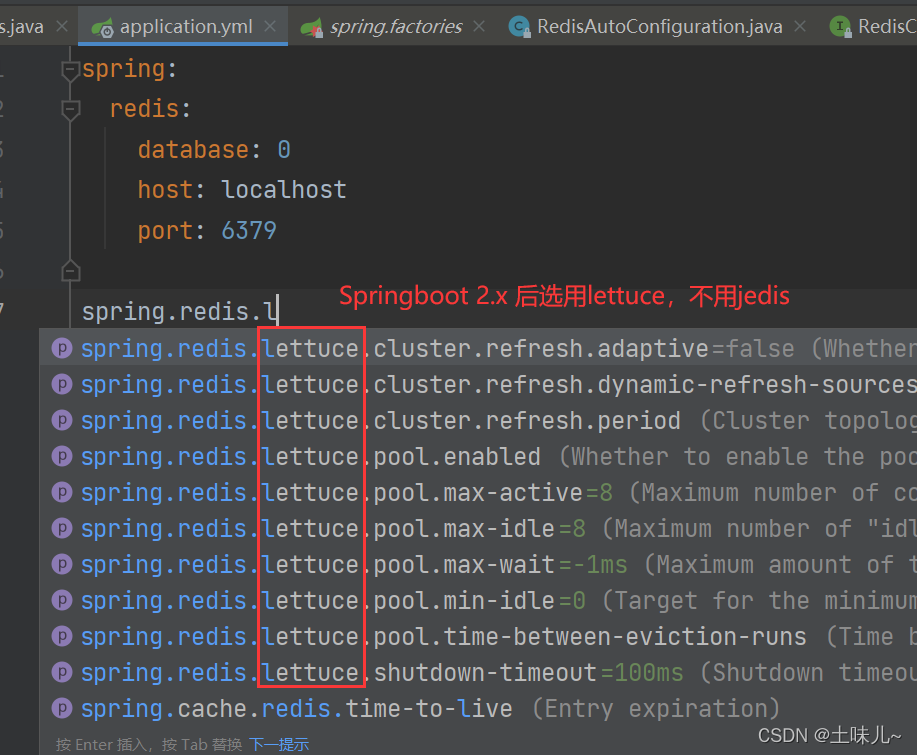The image size is (917, 755).
Task: Click the spring.redis.l typed text
Action: [178, 312]
